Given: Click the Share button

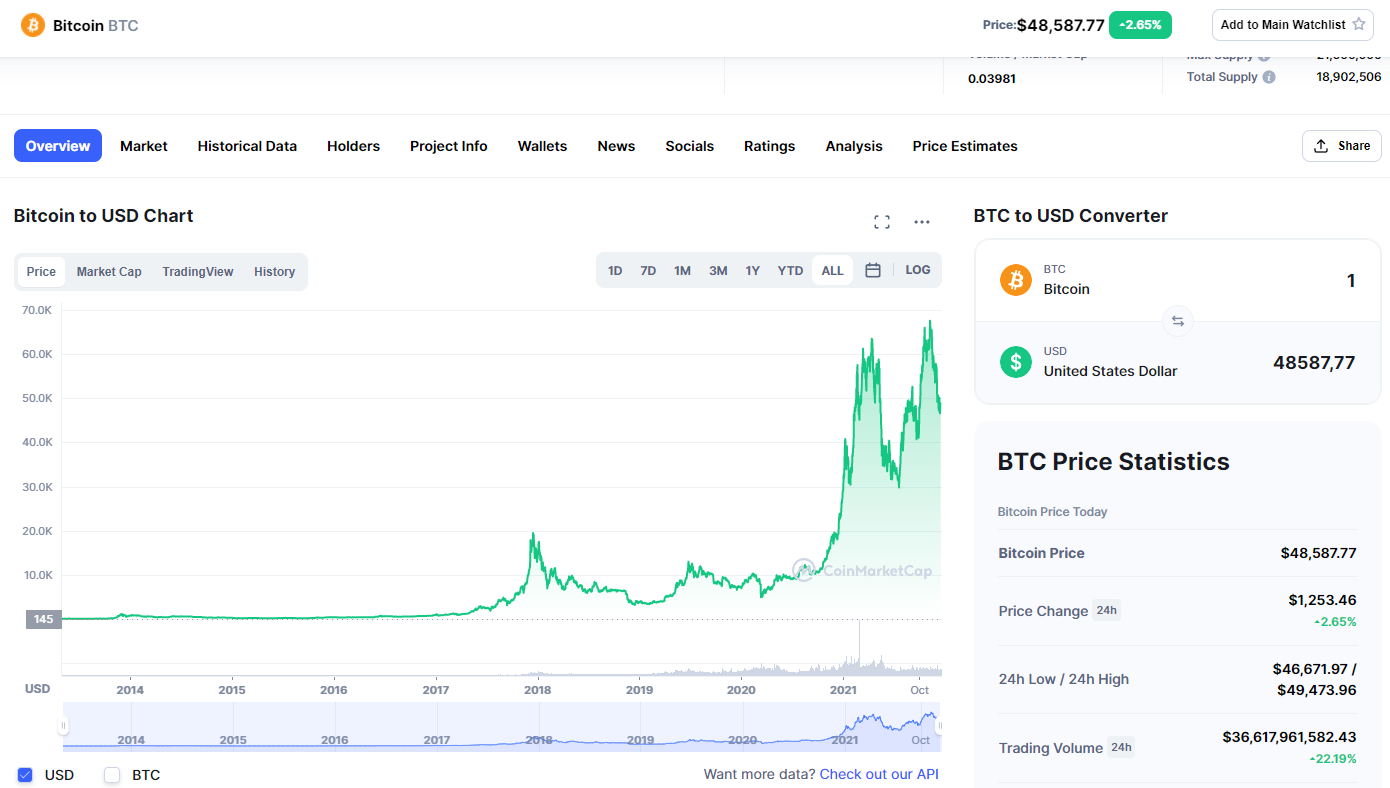Looking at the screenshot, I should 1342,146.
